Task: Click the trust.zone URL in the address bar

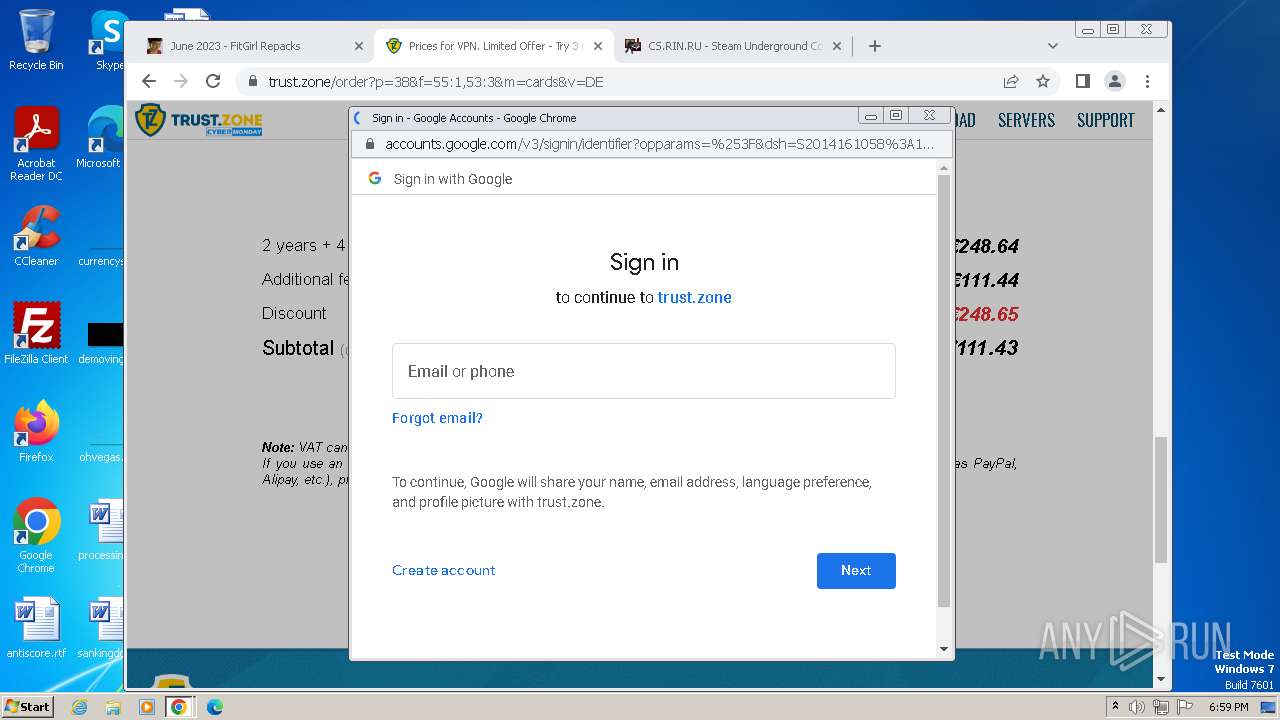Action: [x=436, y=82]
